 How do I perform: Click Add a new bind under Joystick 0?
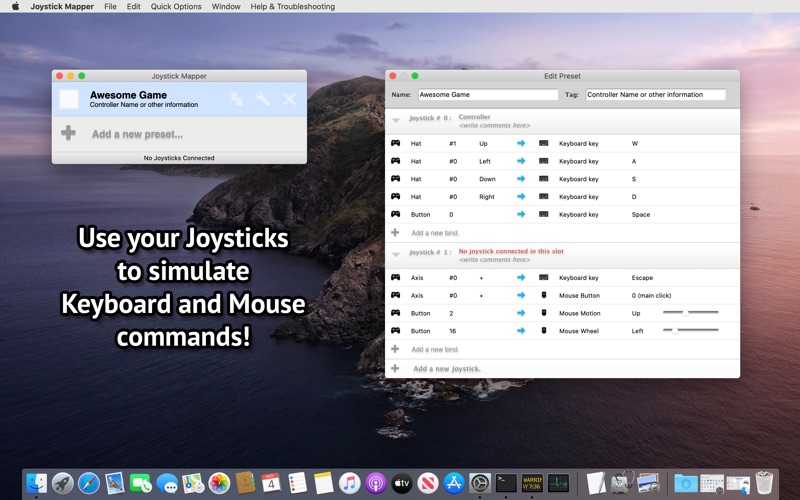[x=435, y=233]
